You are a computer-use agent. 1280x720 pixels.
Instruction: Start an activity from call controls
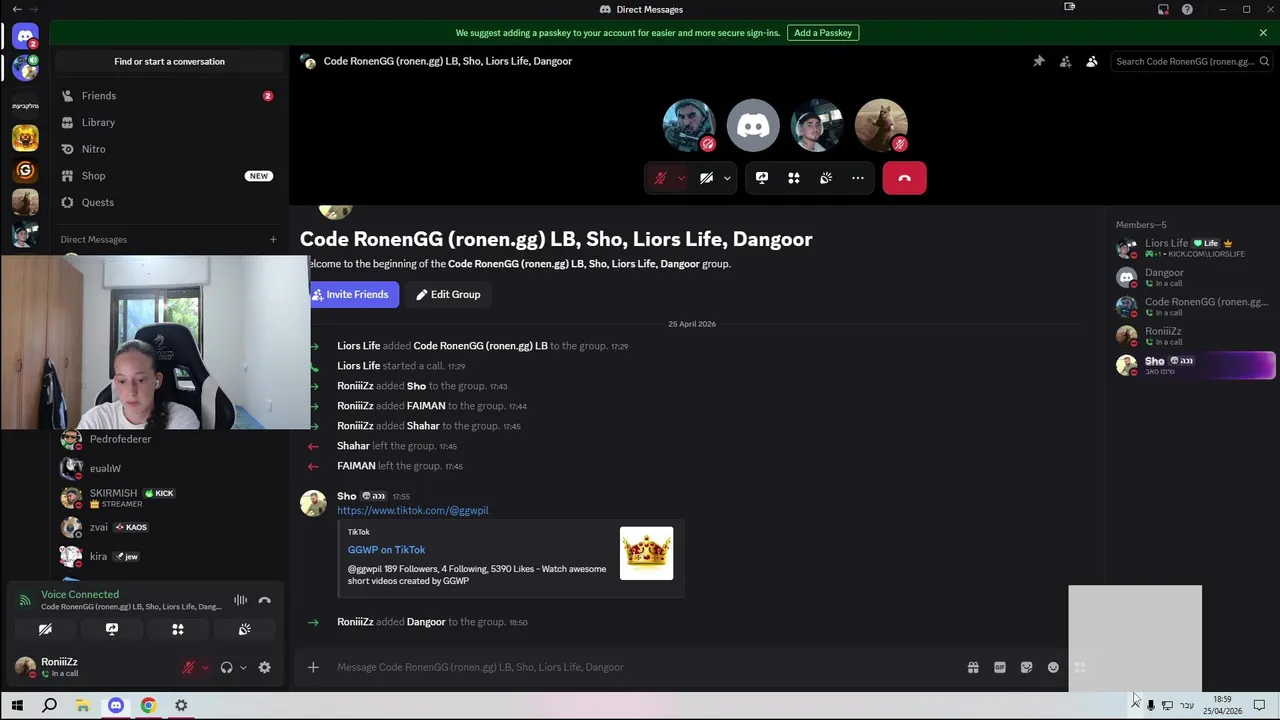click(x=794, y=178)
